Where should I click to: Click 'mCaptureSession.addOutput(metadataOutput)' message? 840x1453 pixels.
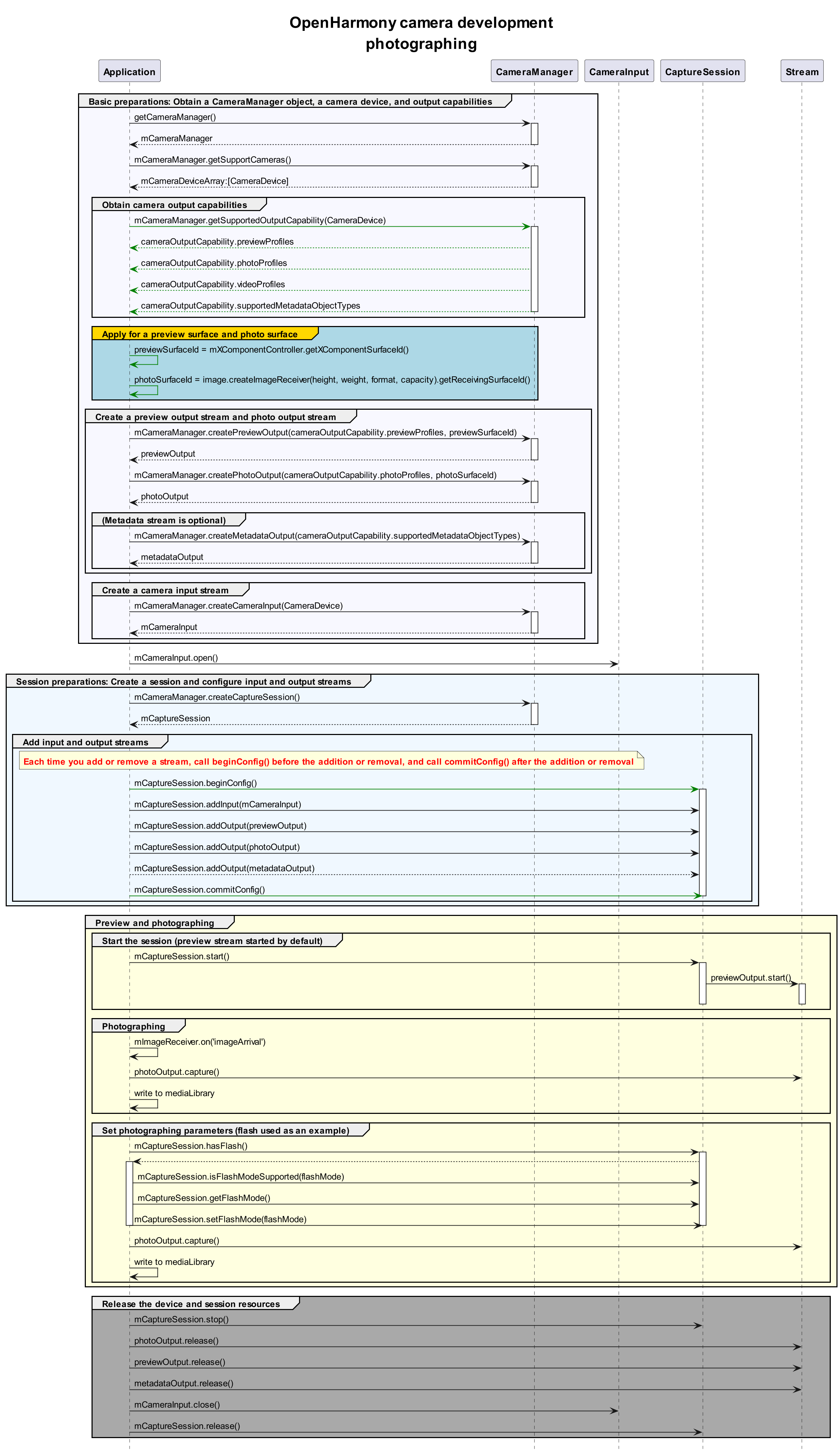[224, 868]
